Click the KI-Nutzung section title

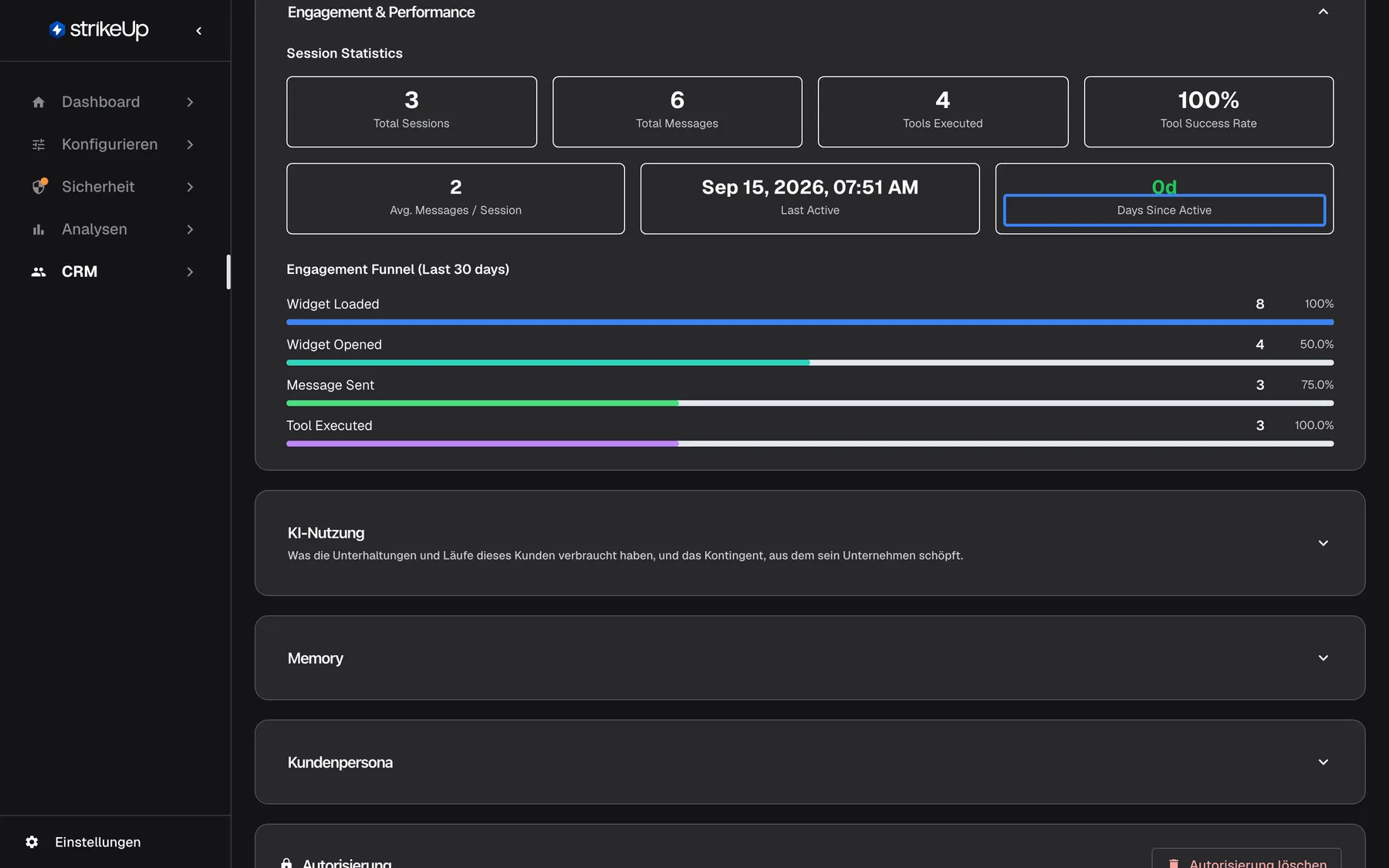326,533
